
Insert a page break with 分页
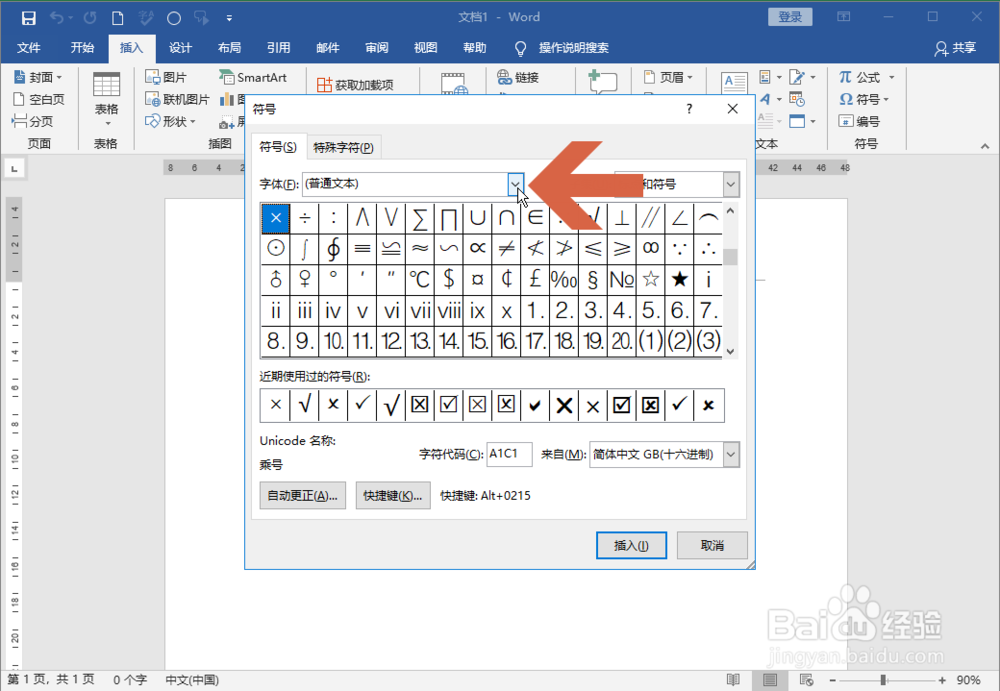tap(30, 120)
